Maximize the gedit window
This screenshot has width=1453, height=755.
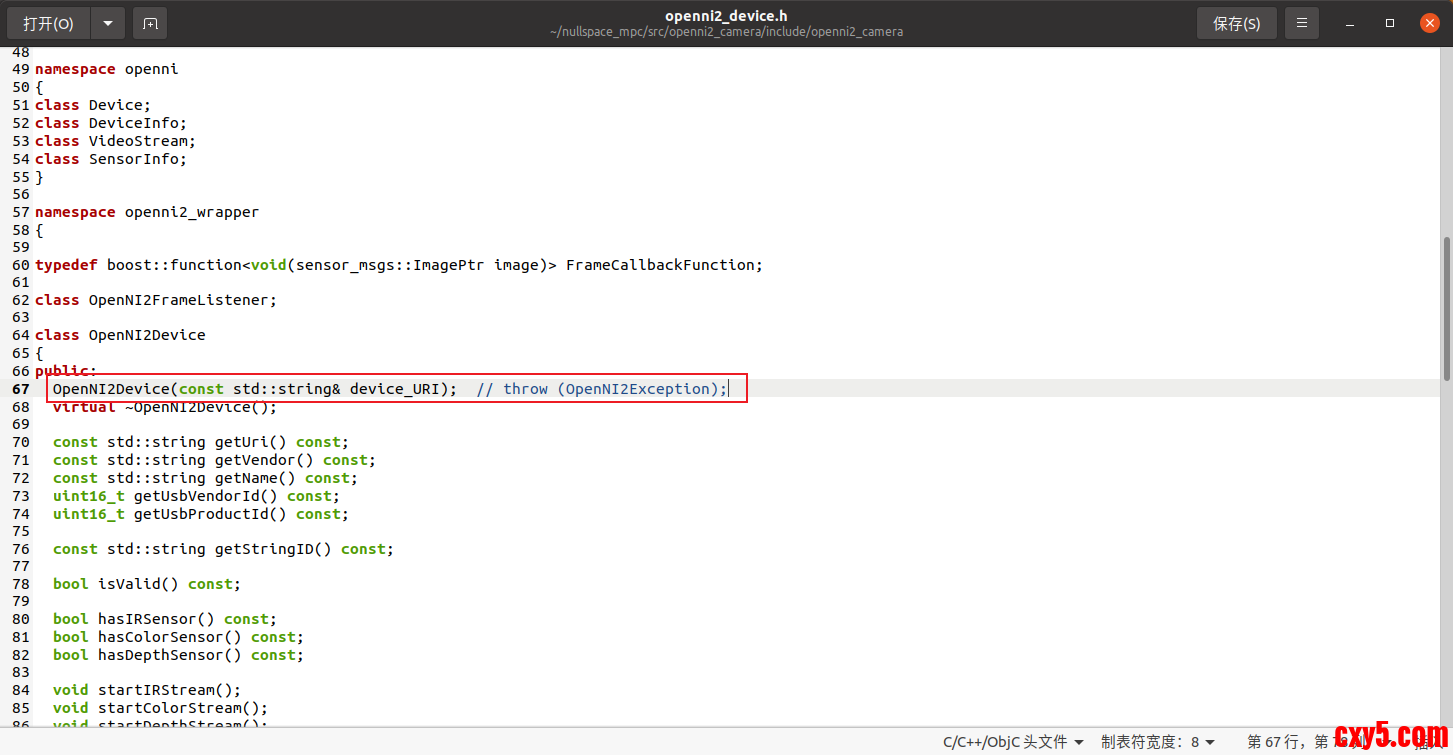pos(1390,23)
